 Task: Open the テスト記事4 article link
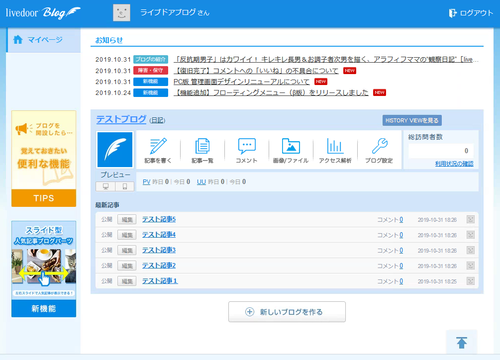(x=159, y=235)
